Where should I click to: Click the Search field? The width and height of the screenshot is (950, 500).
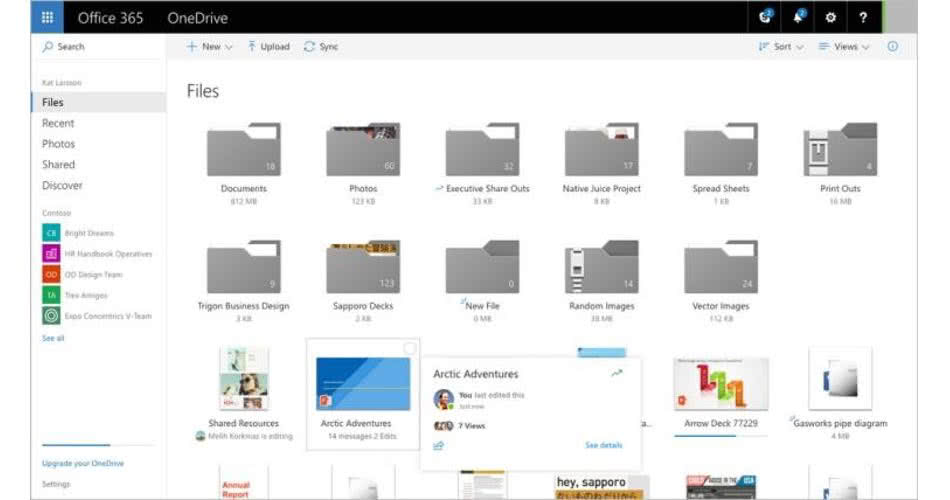click(99, 47)
